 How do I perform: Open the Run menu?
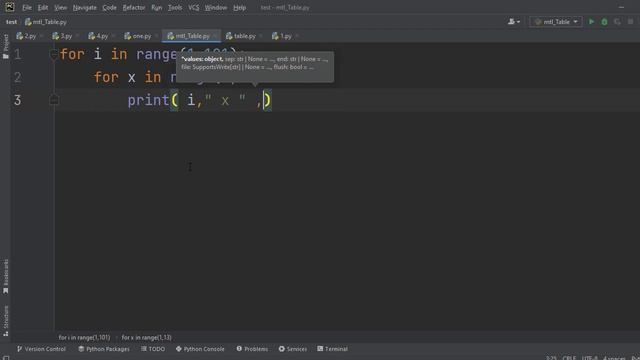pyautogui.click(x=156, y=8)
